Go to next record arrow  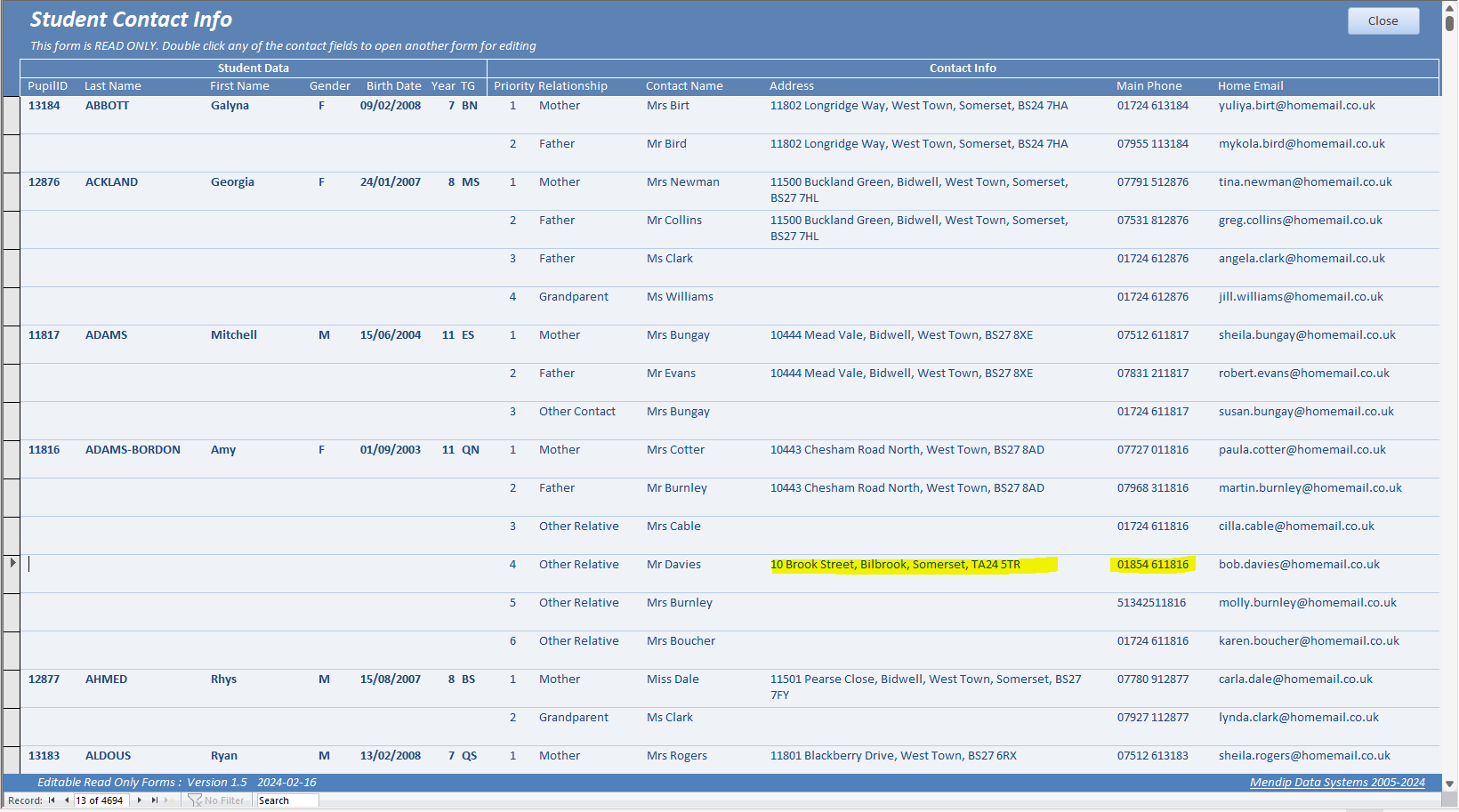[140, 800]
